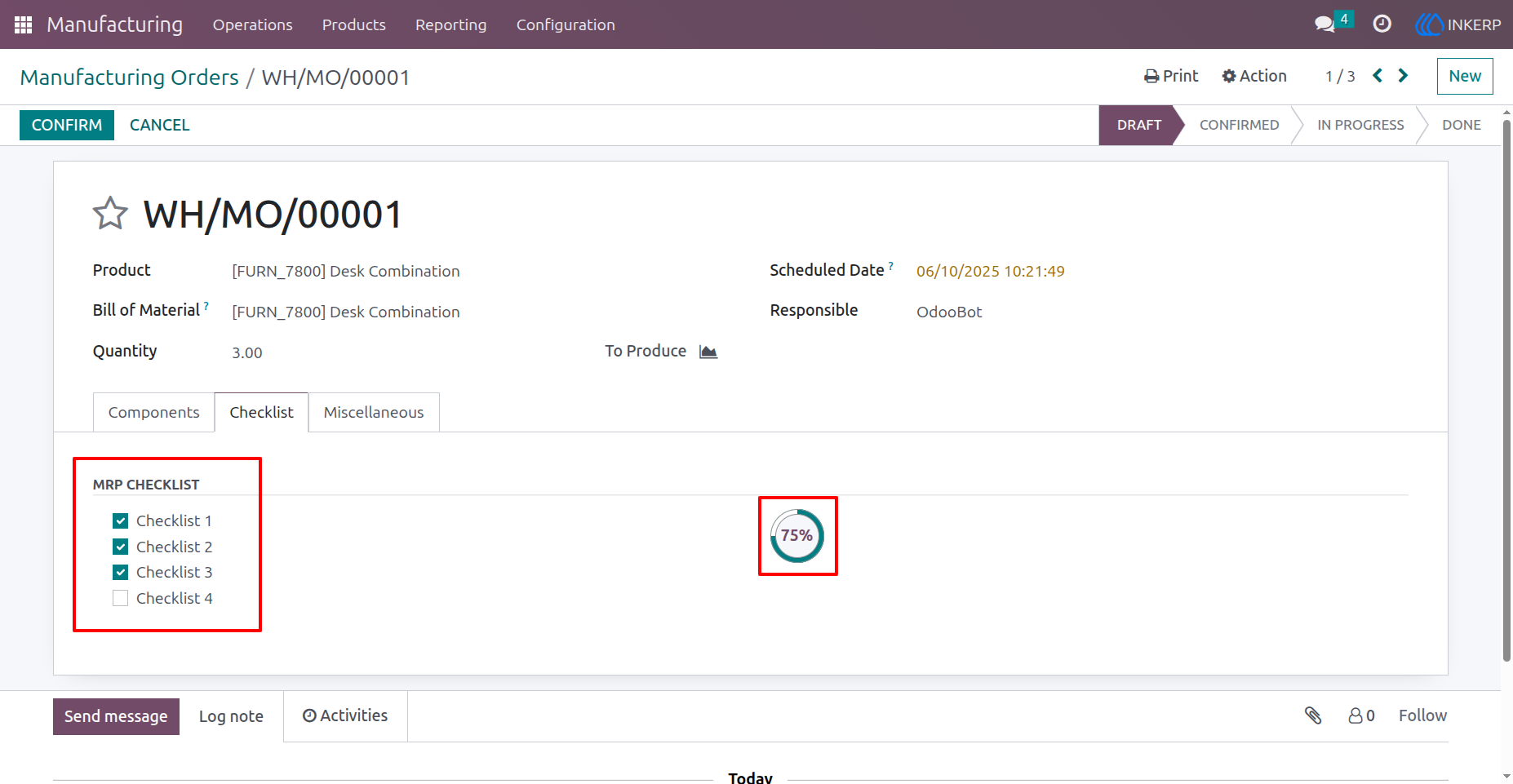
Task: Switch to the Miscellaneous tab
Action: coord(374,412)
